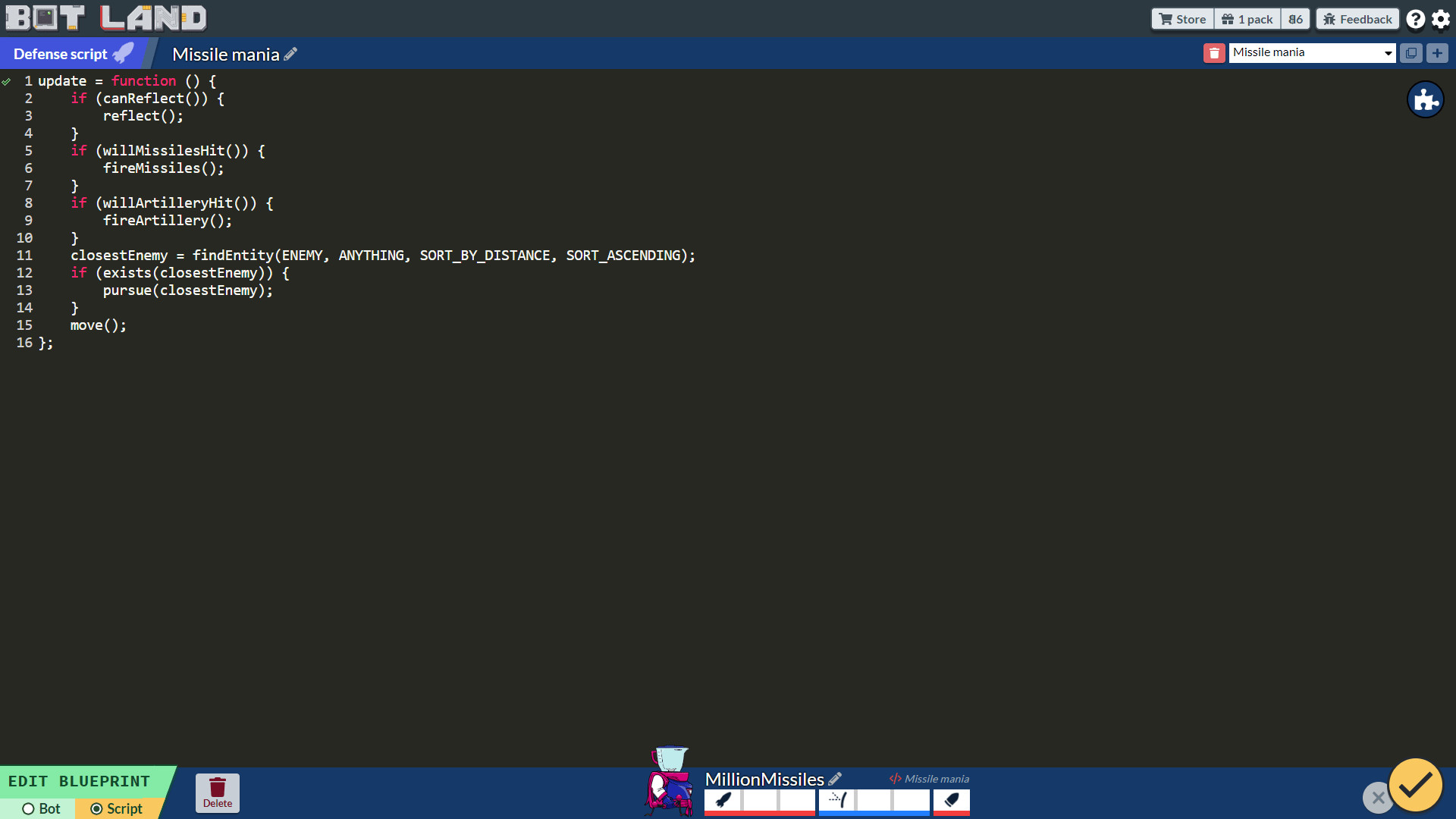The image size is (1456, 819).
Task: Open the Missile mania script dropdown
Action: pyautogui.click(x=1311, y=52)
